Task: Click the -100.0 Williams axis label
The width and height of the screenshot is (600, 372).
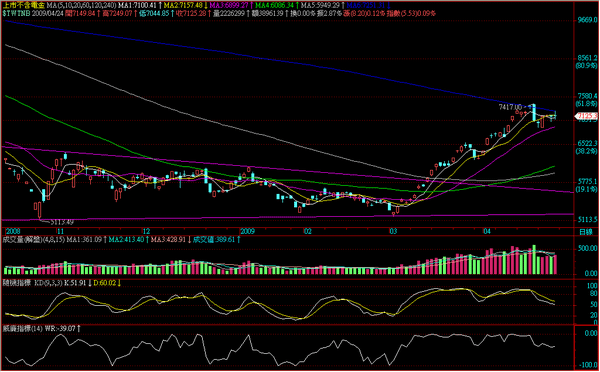Action: tap(587, 365)
